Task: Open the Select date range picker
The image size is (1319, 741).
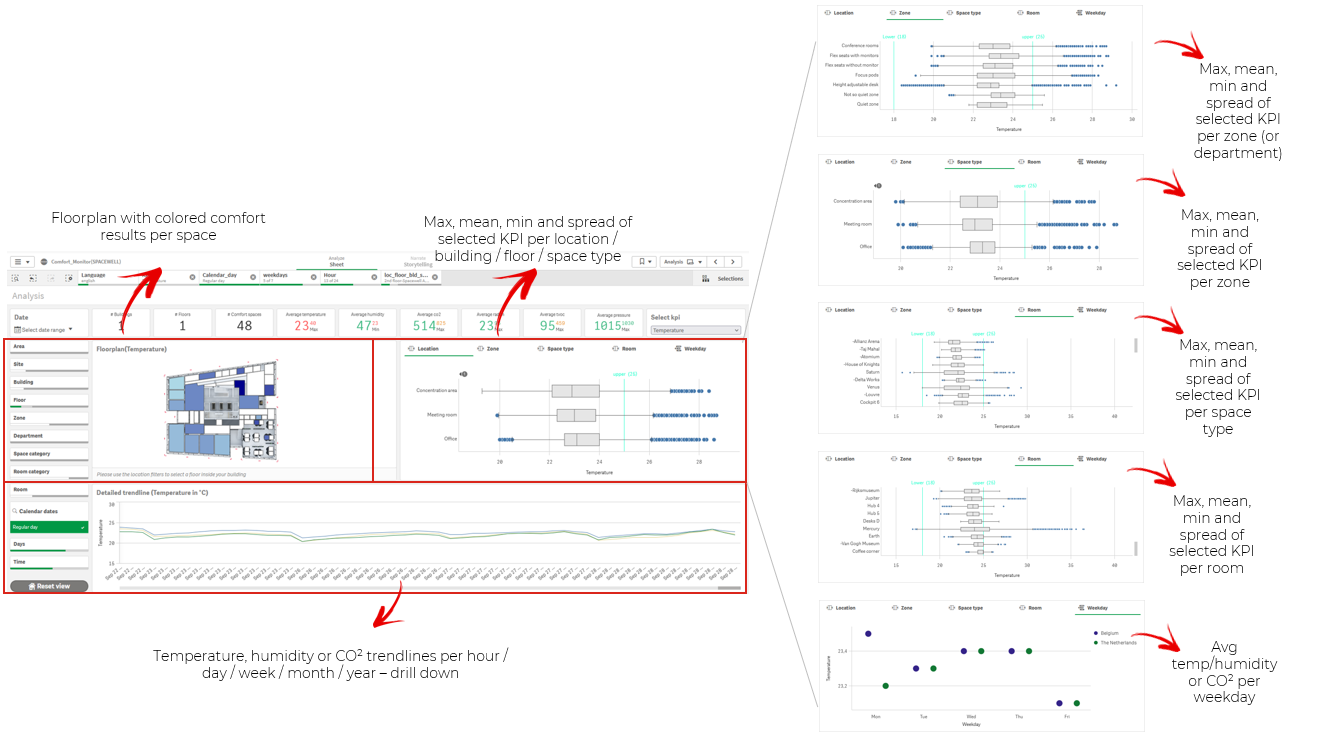Action: point(43,329)
